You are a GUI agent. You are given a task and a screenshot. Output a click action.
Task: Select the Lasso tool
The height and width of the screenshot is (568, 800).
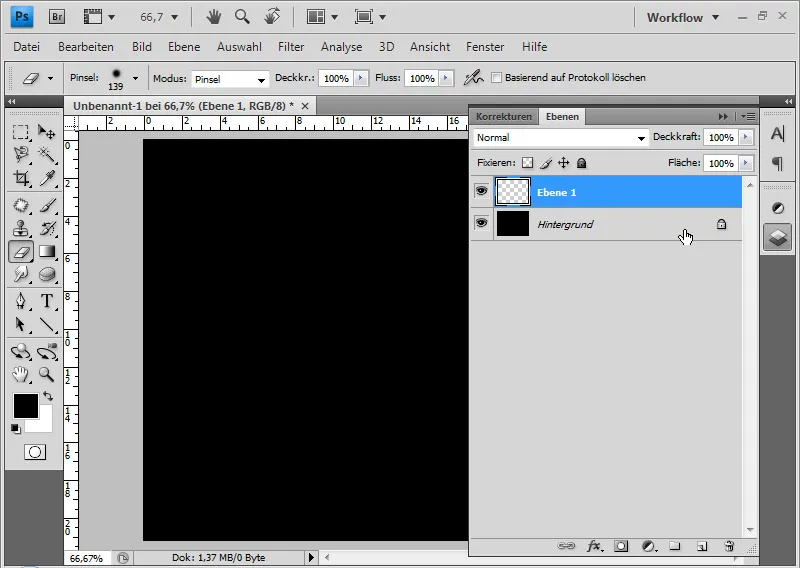[20, 155]
